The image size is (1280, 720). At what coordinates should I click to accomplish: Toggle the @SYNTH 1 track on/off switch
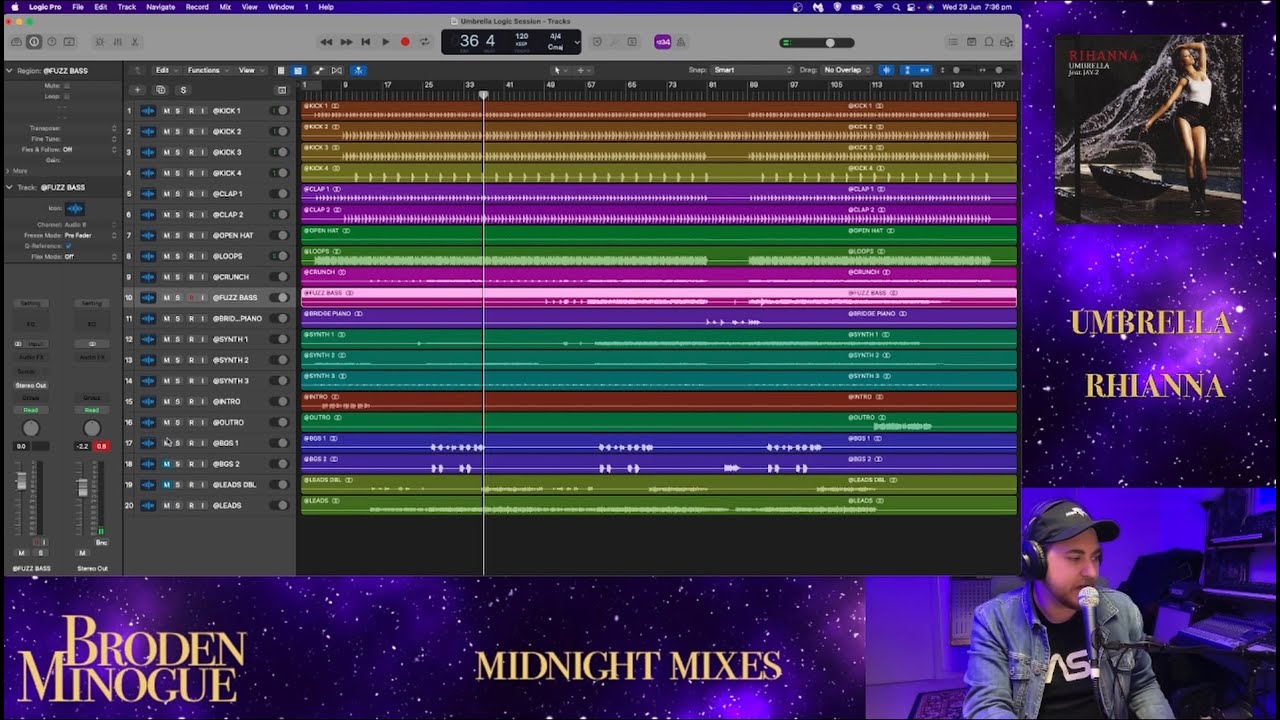pos(280,340)
